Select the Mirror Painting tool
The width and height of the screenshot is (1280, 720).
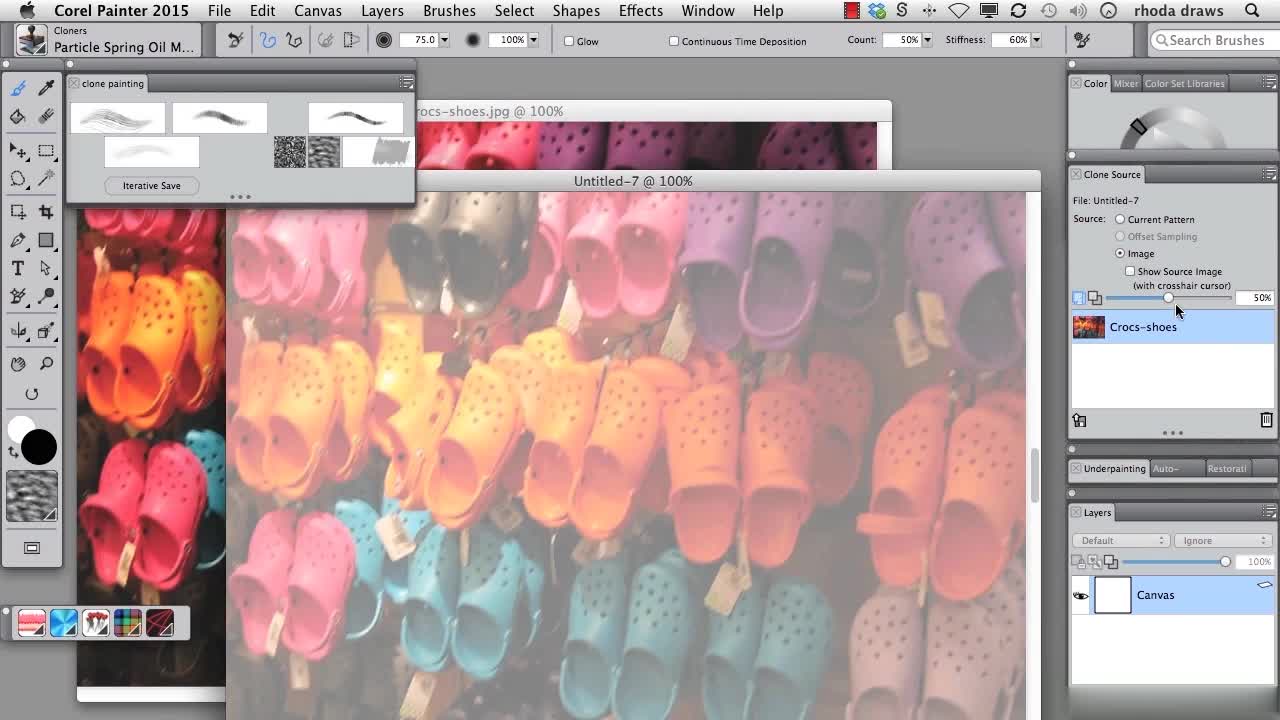tap(18, 331)
